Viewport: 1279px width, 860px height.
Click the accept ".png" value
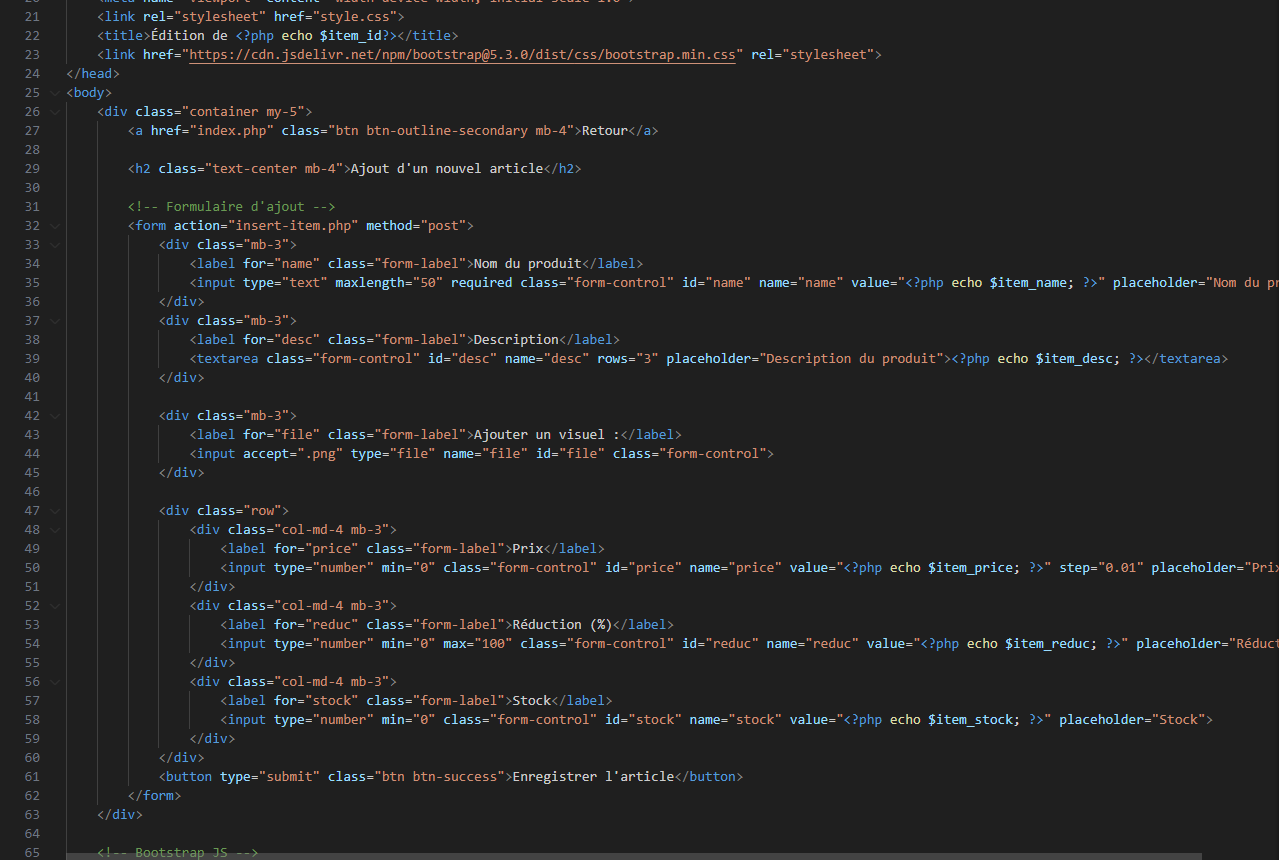click(x=320, y=454)
